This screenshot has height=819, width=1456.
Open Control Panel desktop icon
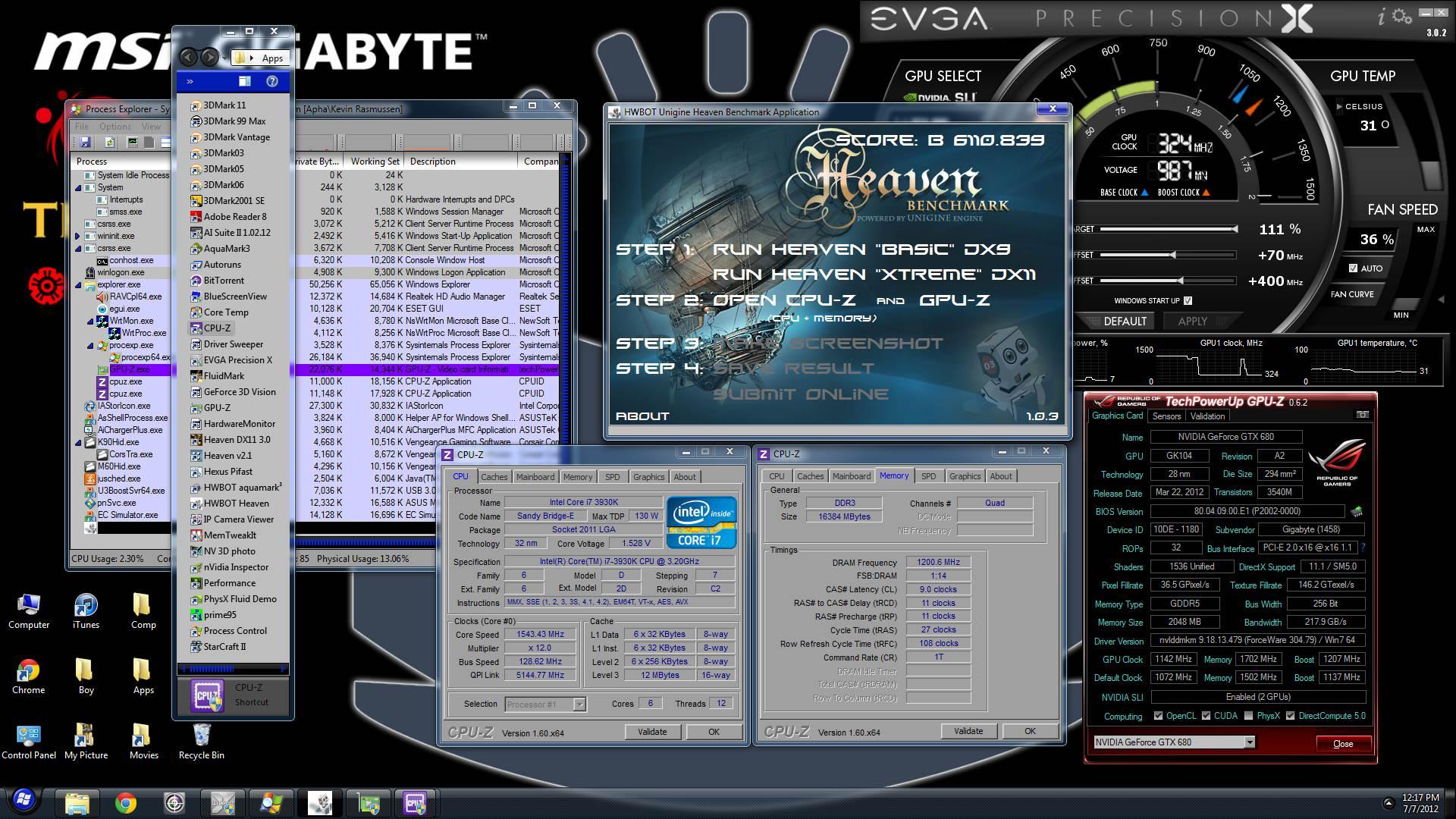tap(29, 742)
